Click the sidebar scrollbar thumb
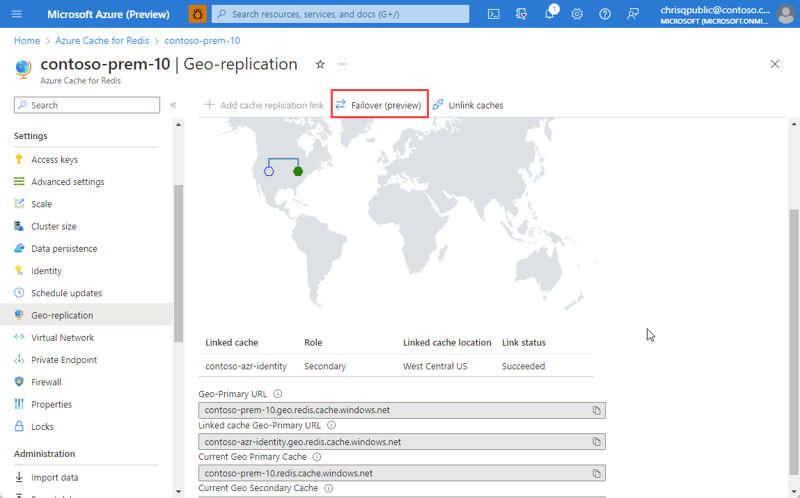The width and height of the screenshot is (800, 498). coord(178,263)
